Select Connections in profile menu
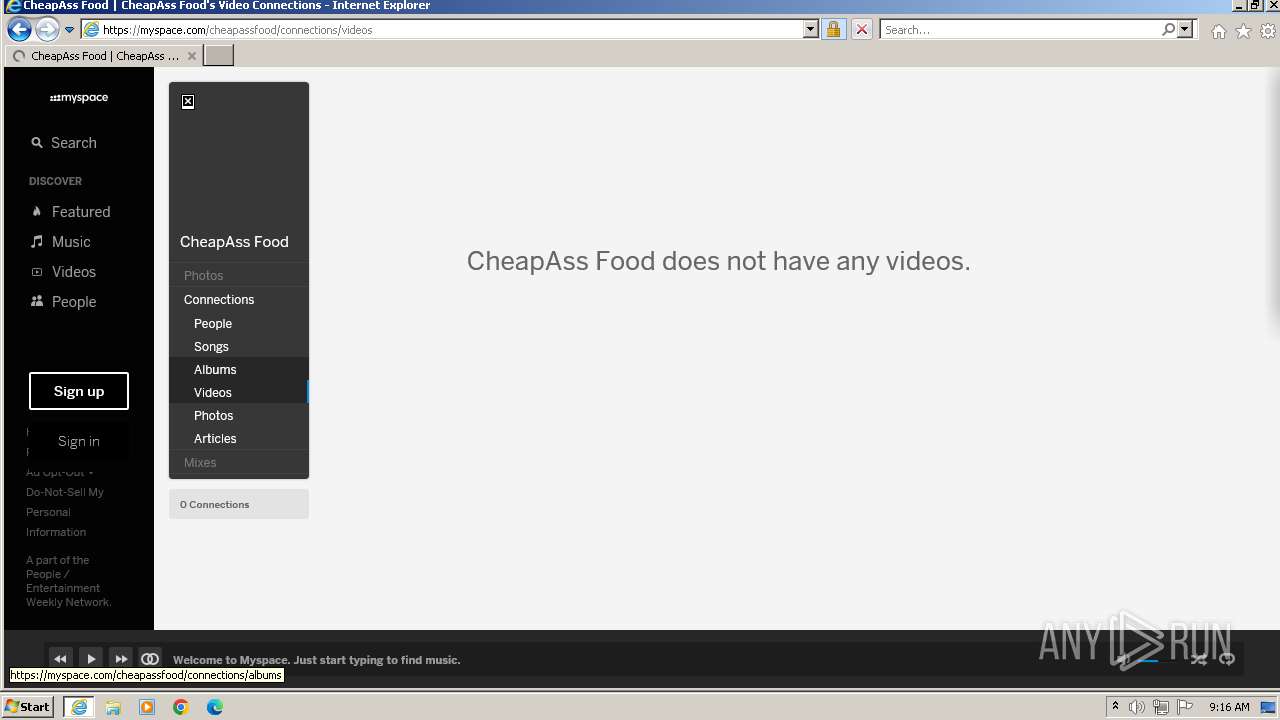The width and height of the screenshot is (1280, 720). 219,300
